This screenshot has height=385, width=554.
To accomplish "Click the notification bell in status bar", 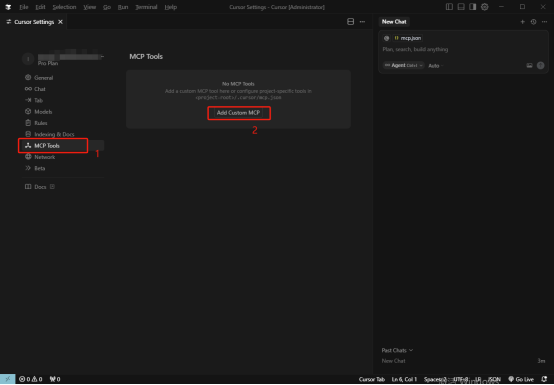I will click(x=544, y=379).
